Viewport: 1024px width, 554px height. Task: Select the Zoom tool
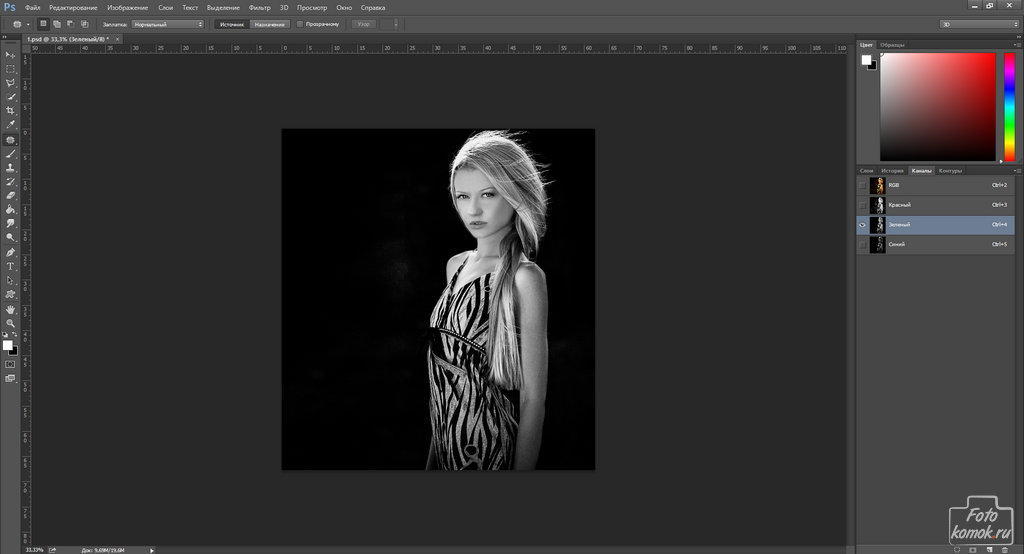(x=10, y=323)
